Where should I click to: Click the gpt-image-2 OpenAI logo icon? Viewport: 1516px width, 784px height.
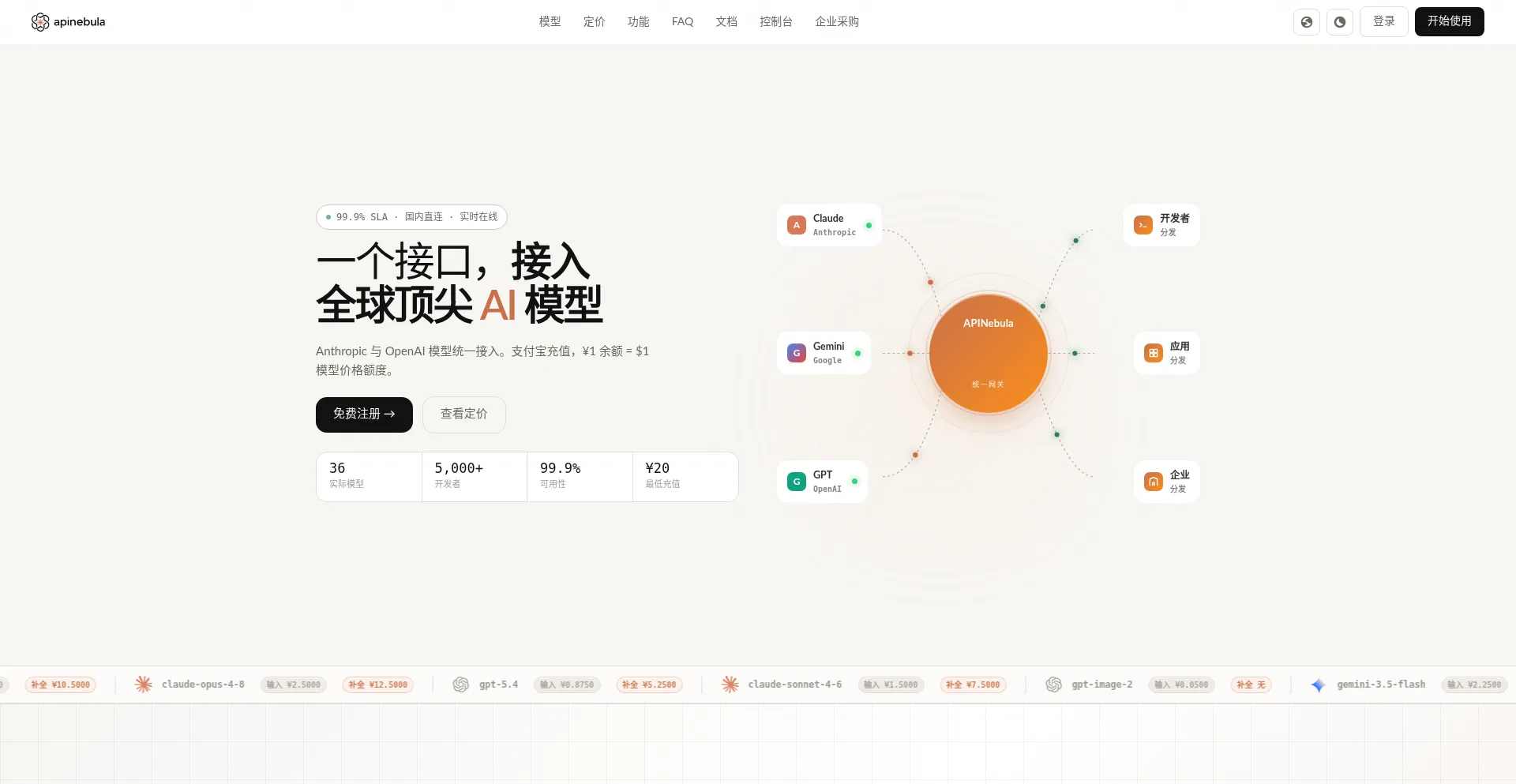pos(1054,685)
